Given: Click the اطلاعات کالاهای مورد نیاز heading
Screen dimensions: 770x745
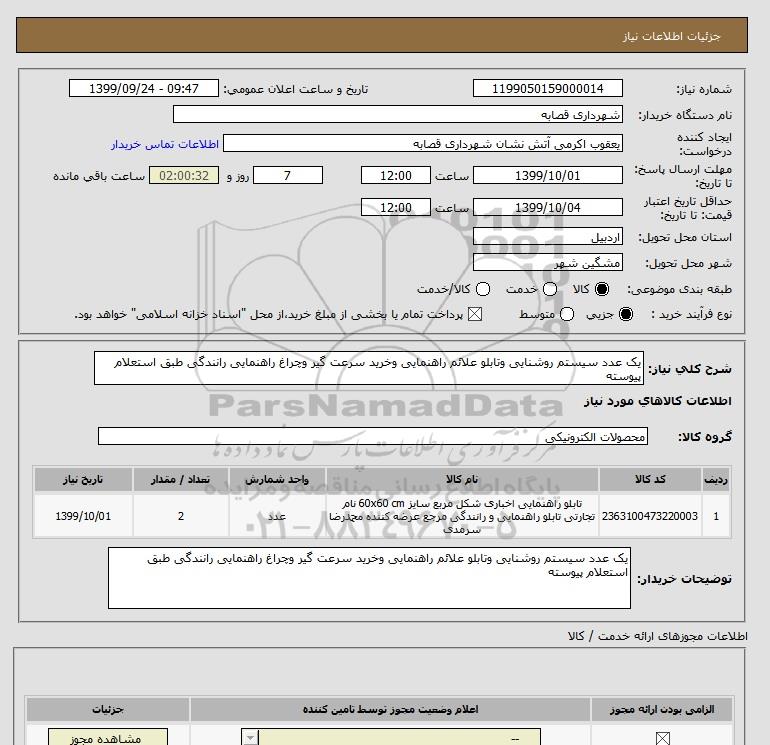Looking at the screenshot, I should (658, 401).
